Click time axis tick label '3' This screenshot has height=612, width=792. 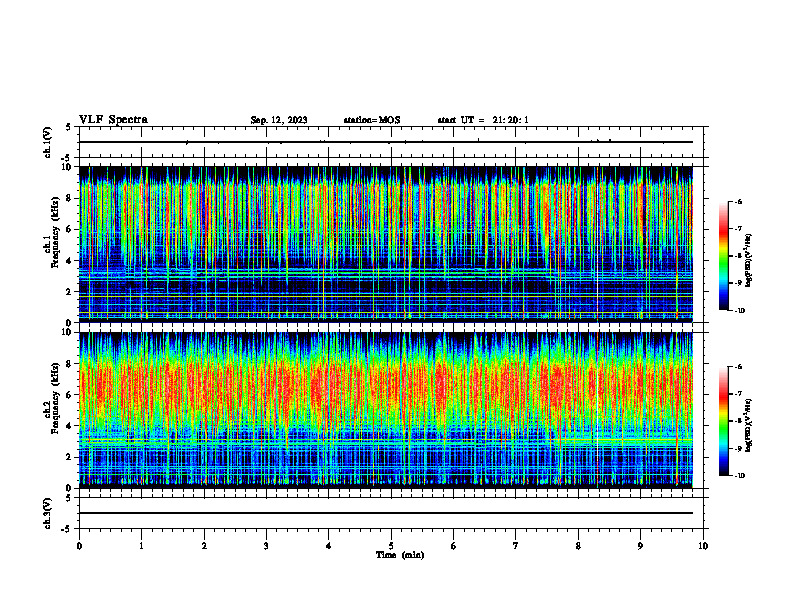click(266, 546)
